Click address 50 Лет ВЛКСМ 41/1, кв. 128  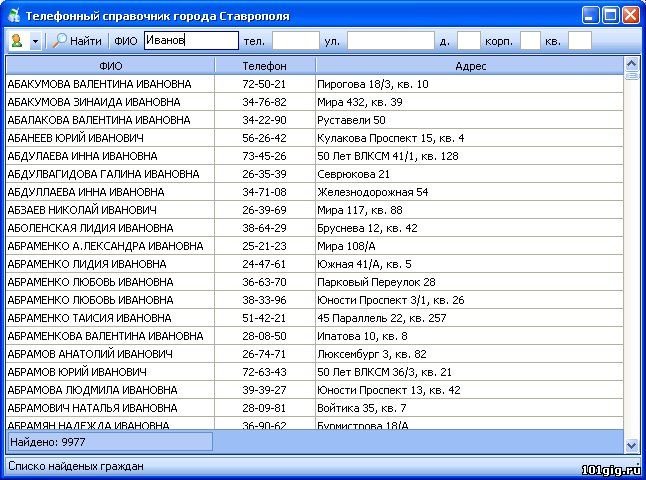388,157
